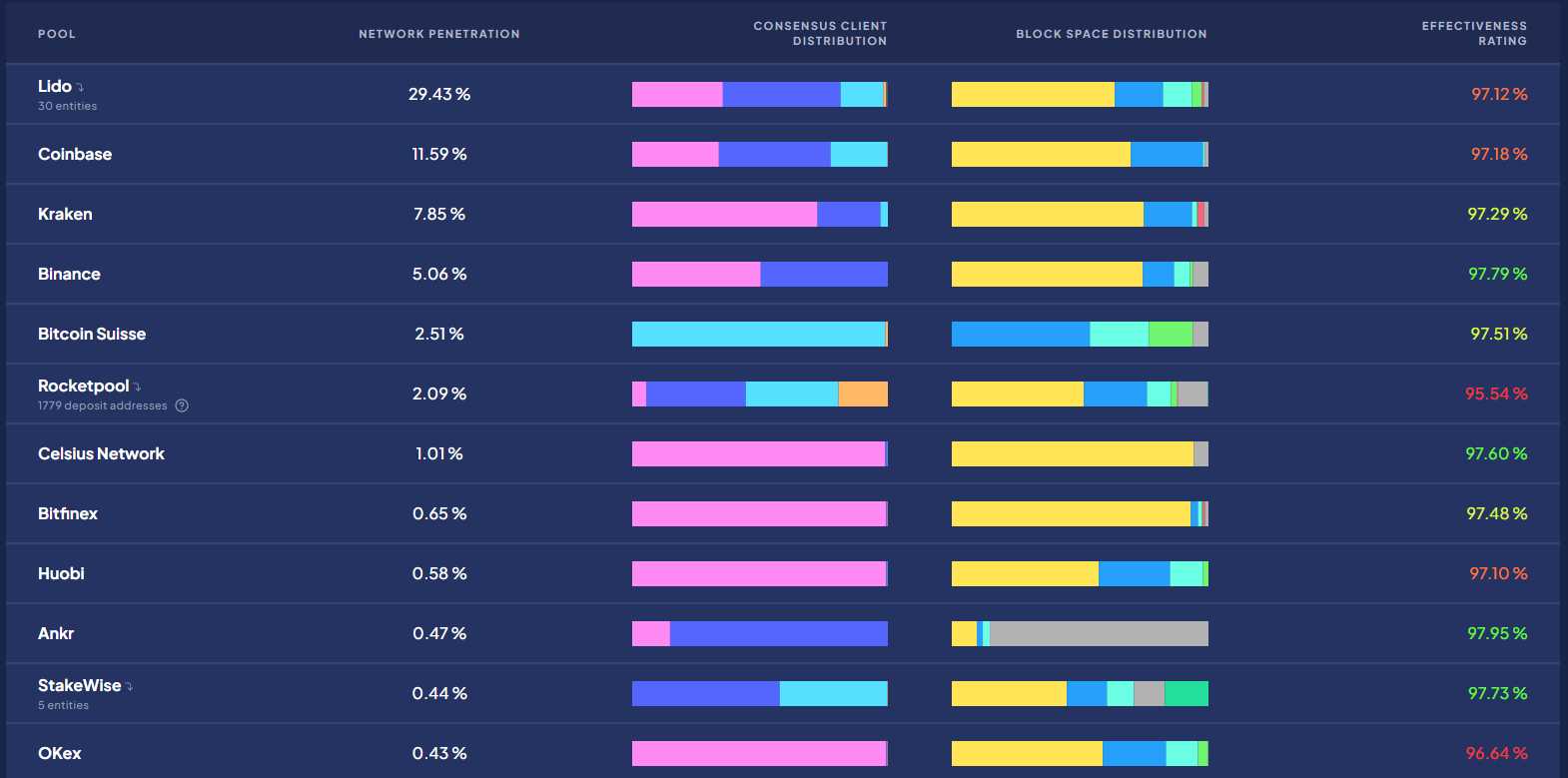The height and width of the screenshot is (778, 1568).
Task: Open the Coinbase pool details
Action: [x=74, y=154]
